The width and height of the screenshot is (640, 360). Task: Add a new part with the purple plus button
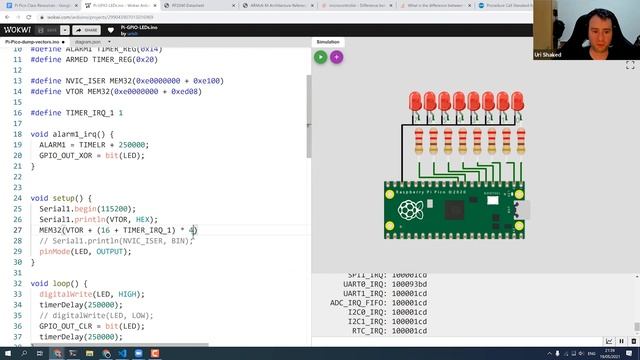336,57
